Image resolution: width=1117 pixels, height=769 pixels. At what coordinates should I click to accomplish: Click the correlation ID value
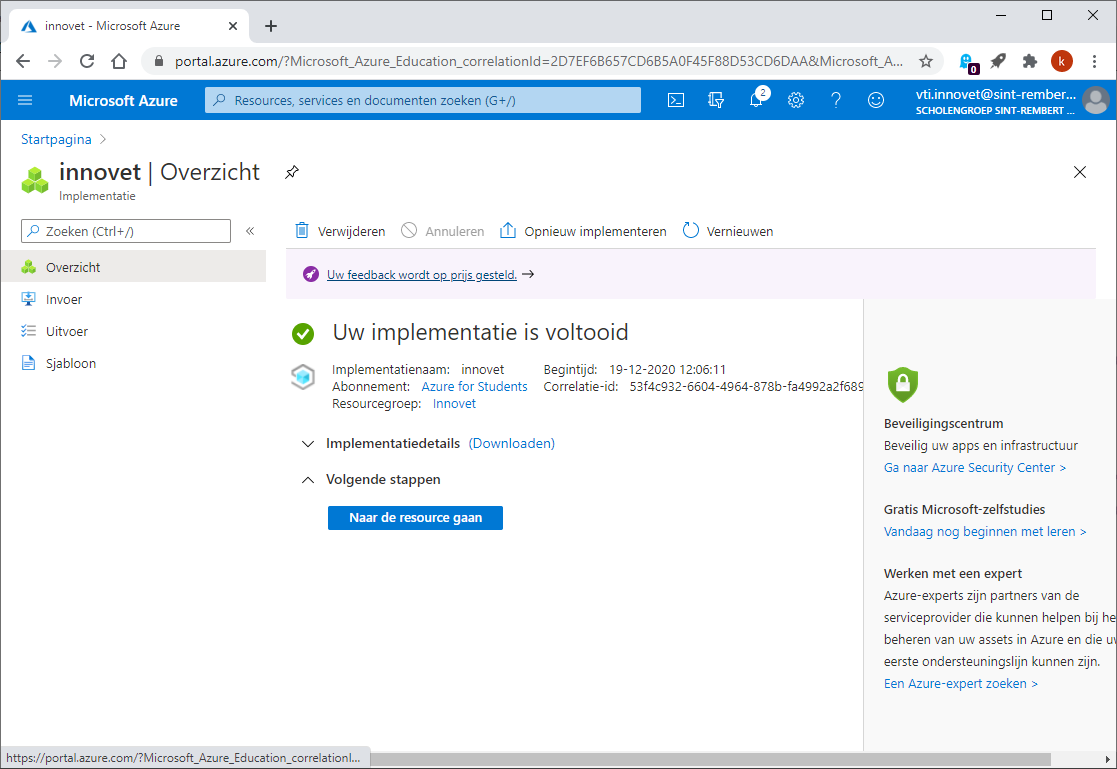pos(746,386)
